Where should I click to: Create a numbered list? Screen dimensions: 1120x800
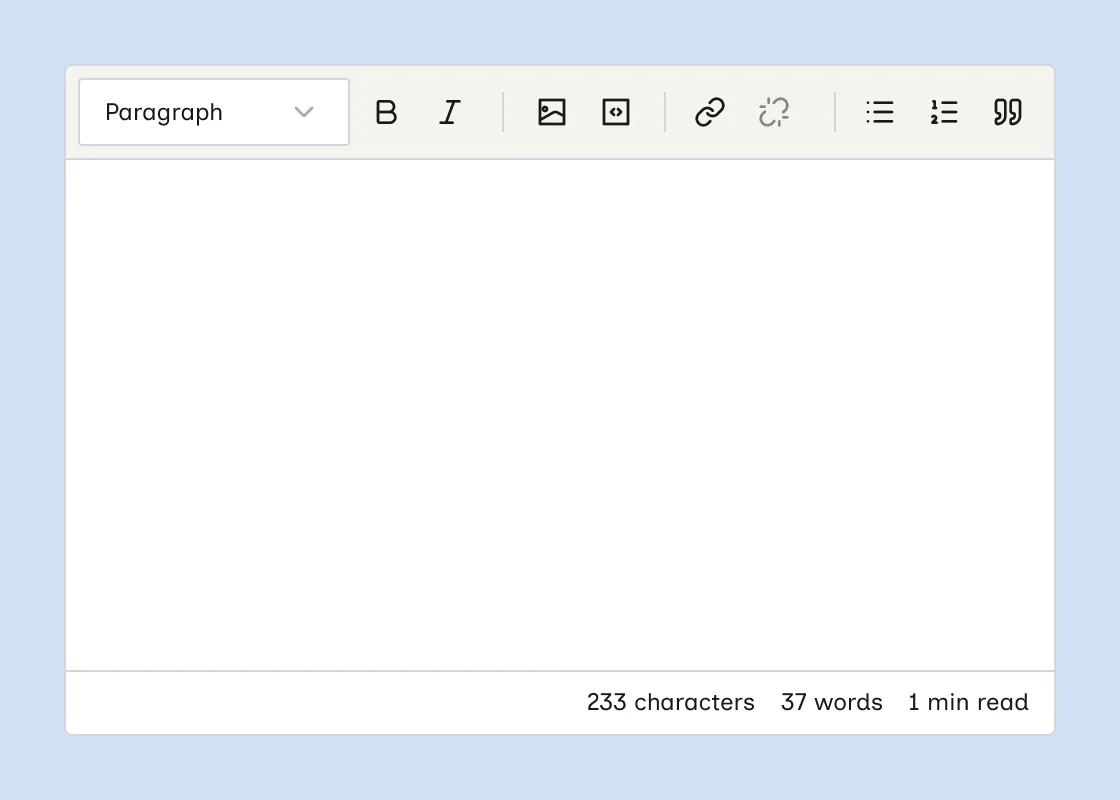(944, 112)
